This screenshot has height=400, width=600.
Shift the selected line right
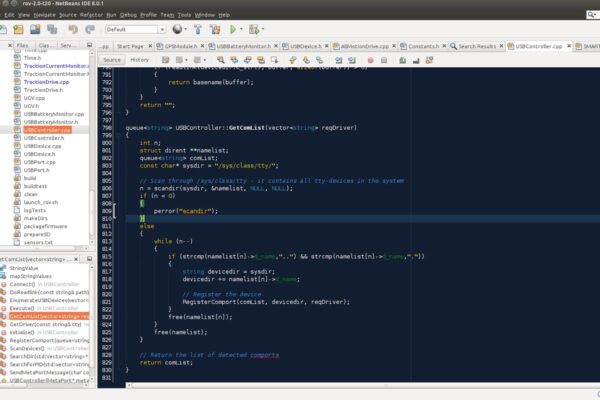tap(352, 60)
